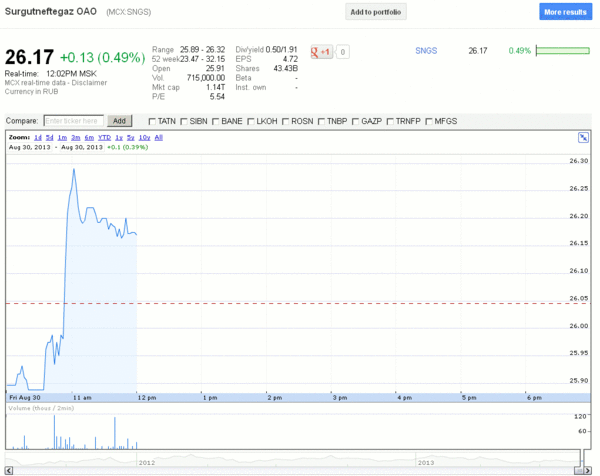Viewport: 600px width, 476px height.
Task: Switch chart zoom to 6m
Action: (x=89, y=137)
